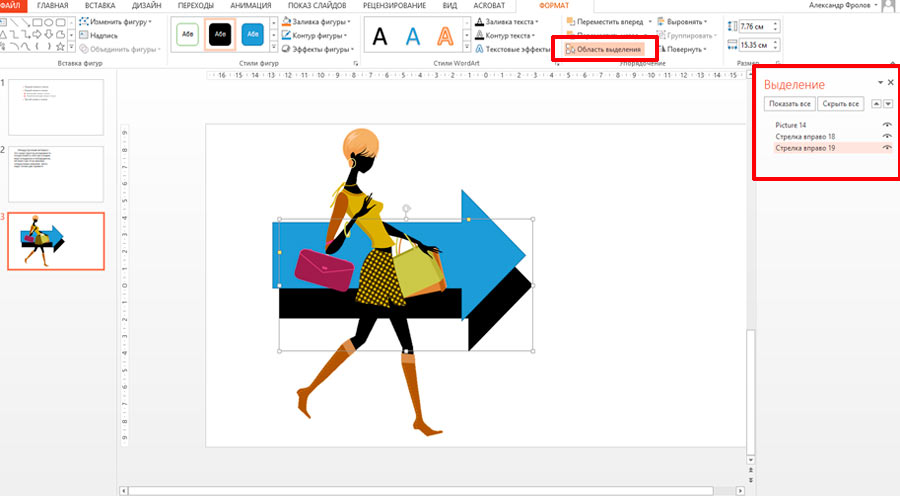Switch to the ACROBAT tab
Image resolution: width=900 pixels, height=496 pixels.
489,5
